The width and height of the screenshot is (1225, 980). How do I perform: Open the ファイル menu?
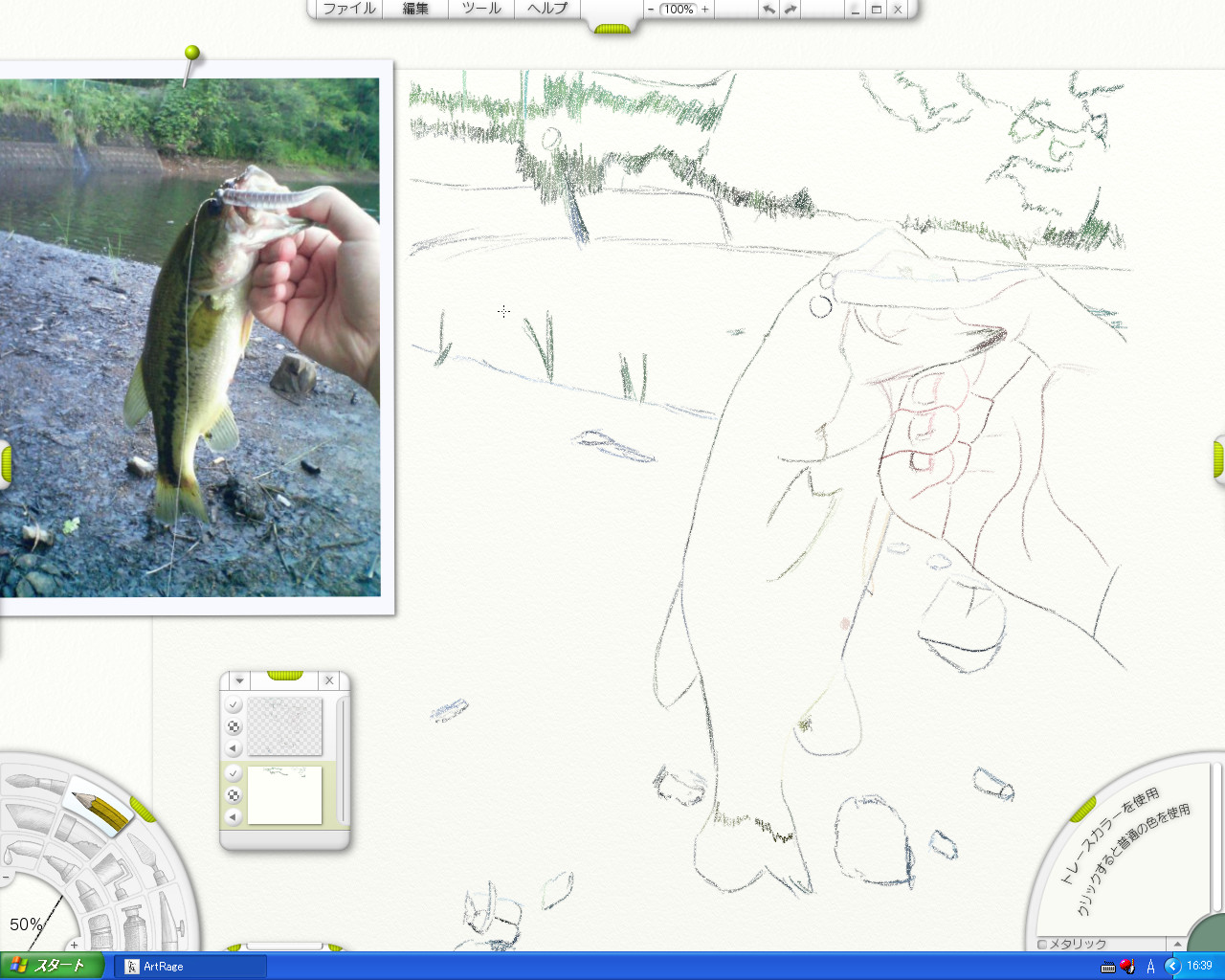coord(348,9)
